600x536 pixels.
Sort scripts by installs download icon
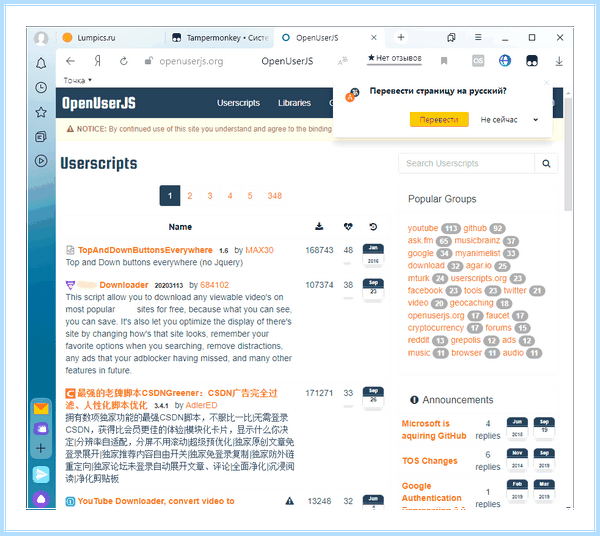click(x=319, y=226)
